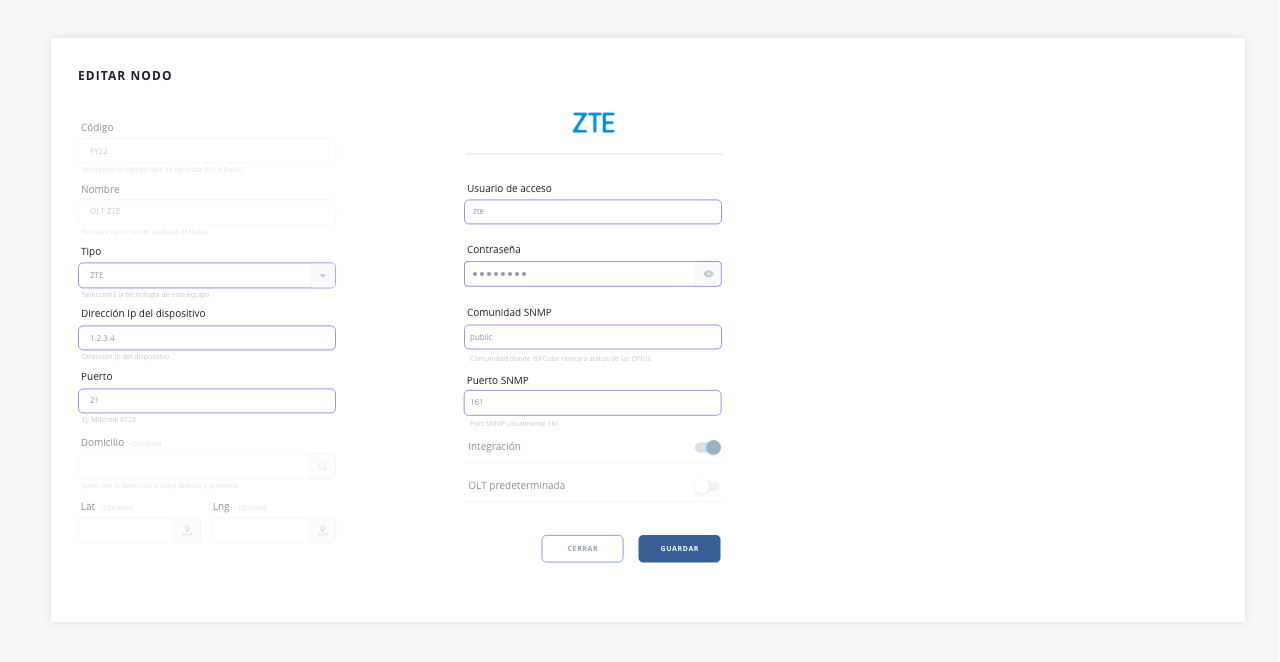Click the GUARDAR button

click(679, 549)
